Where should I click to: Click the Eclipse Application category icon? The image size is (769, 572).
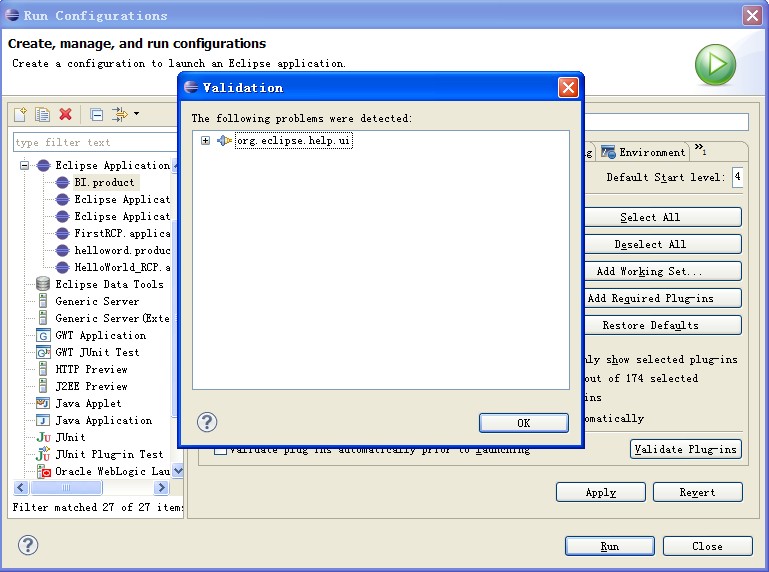click(x=44, y=165)
